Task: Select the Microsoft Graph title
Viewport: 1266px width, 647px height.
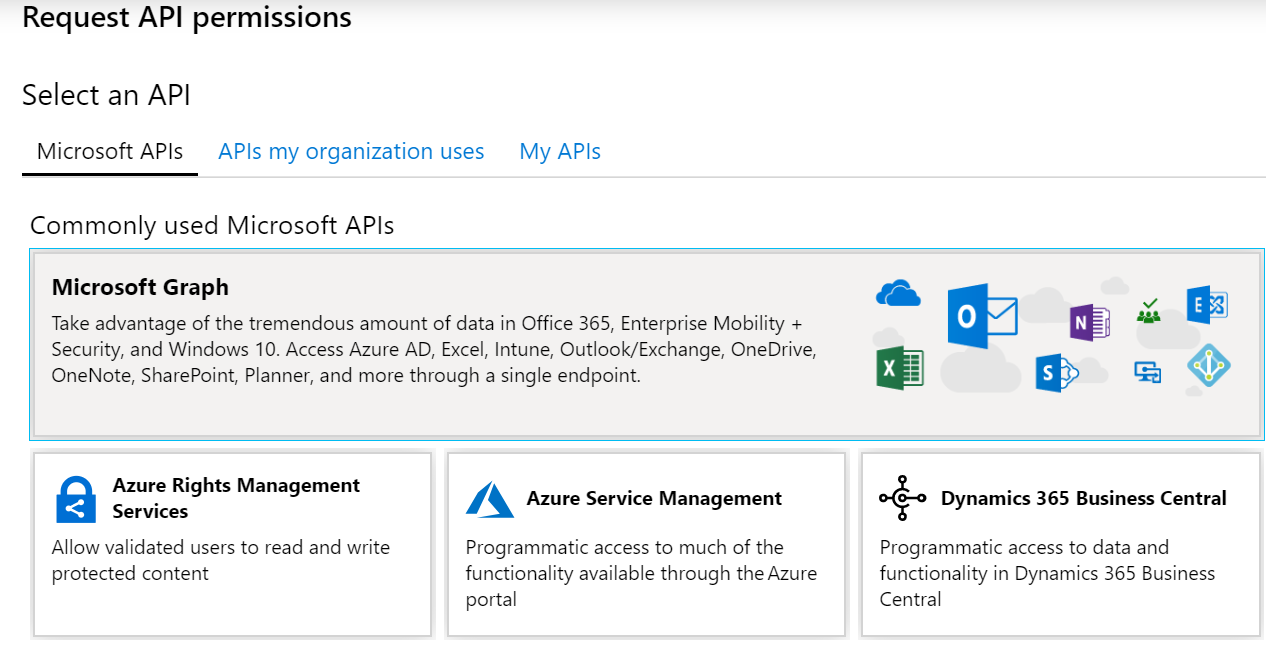Action: tap(140, 288)
